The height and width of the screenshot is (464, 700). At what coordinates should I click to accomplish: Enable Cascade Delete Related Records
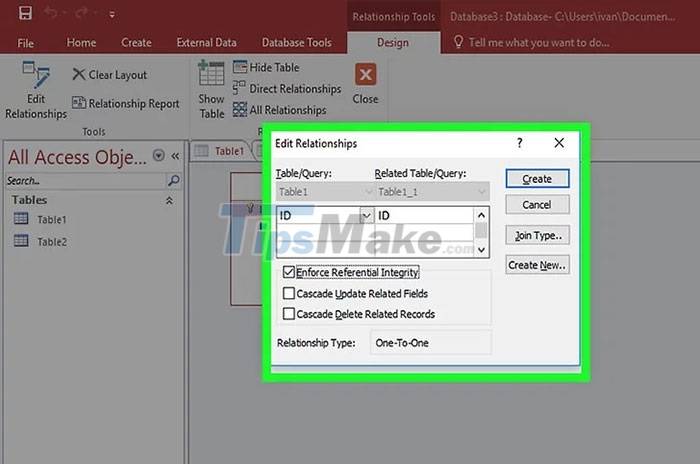[x=289, y=314]
